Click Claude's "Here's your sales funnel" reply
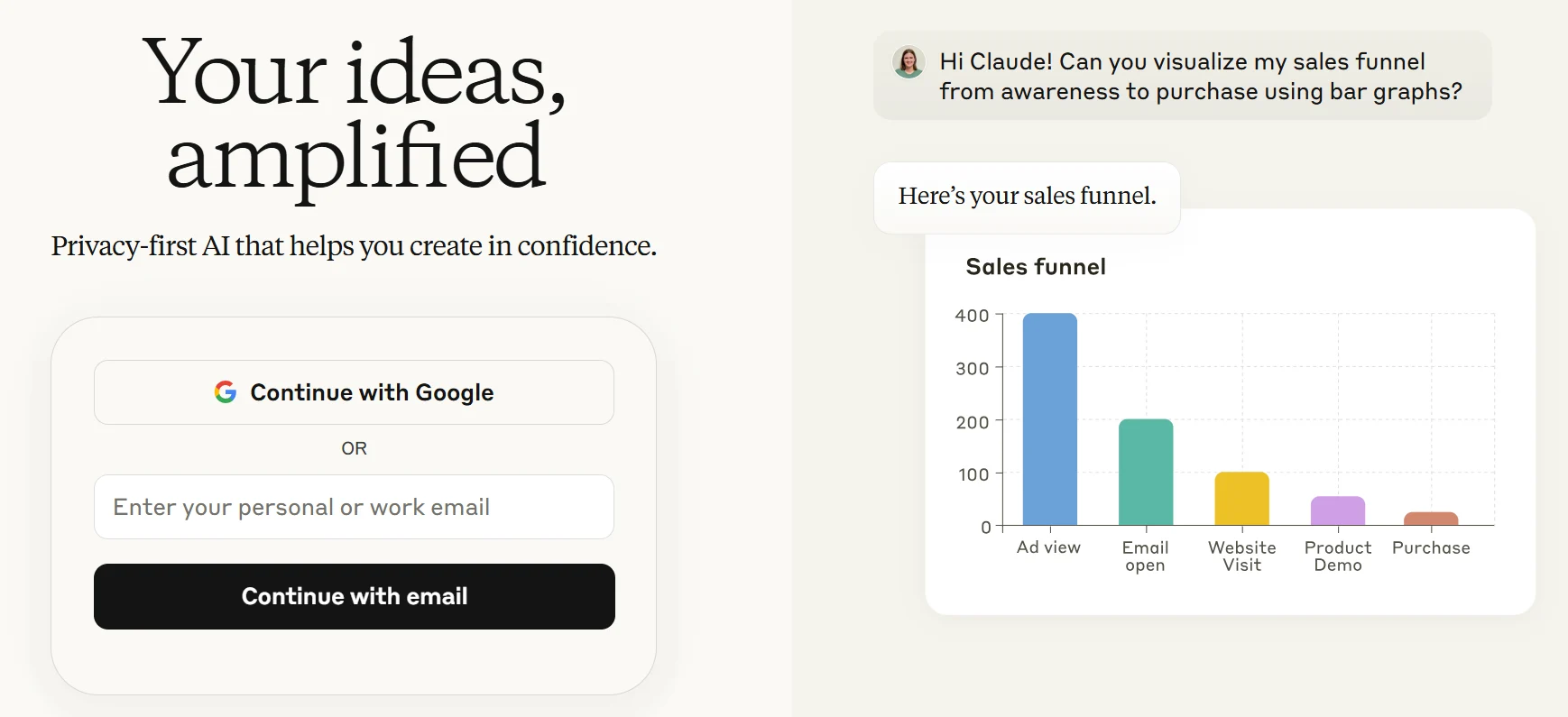 pos(1027,196)
